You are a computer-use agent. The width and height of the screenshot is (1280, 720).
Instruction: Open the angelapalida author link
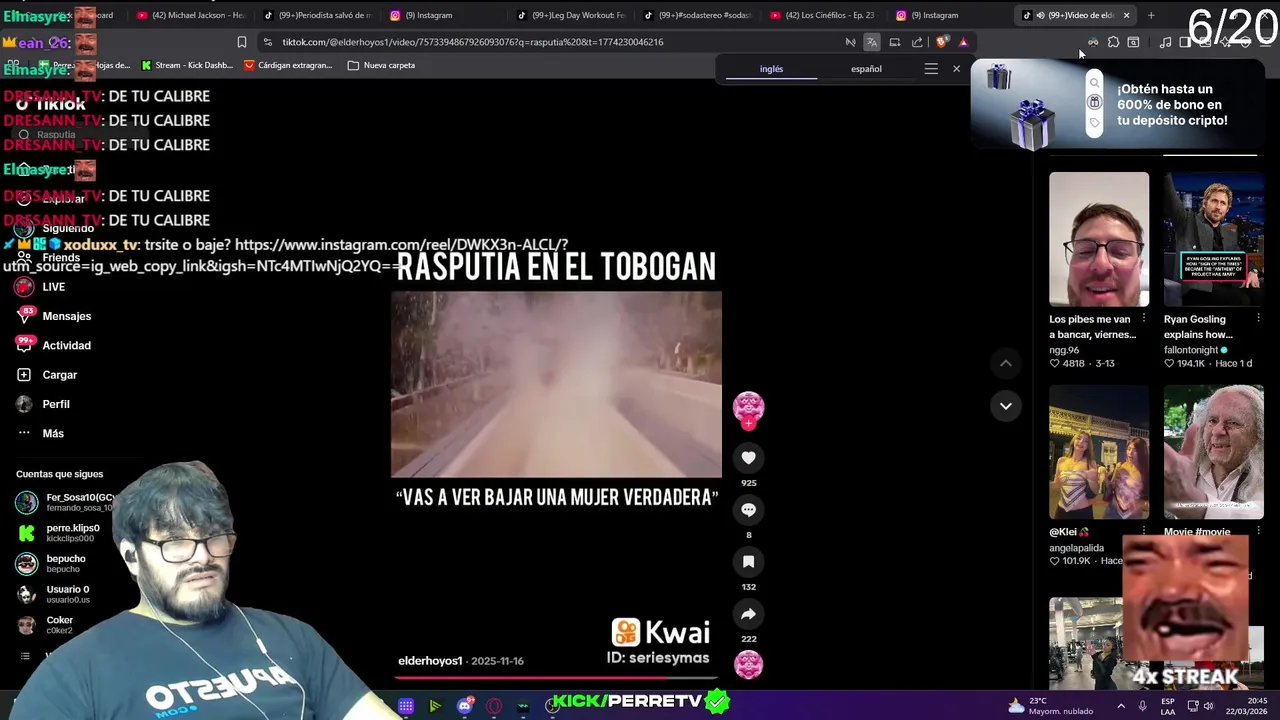pos(1076,548)
